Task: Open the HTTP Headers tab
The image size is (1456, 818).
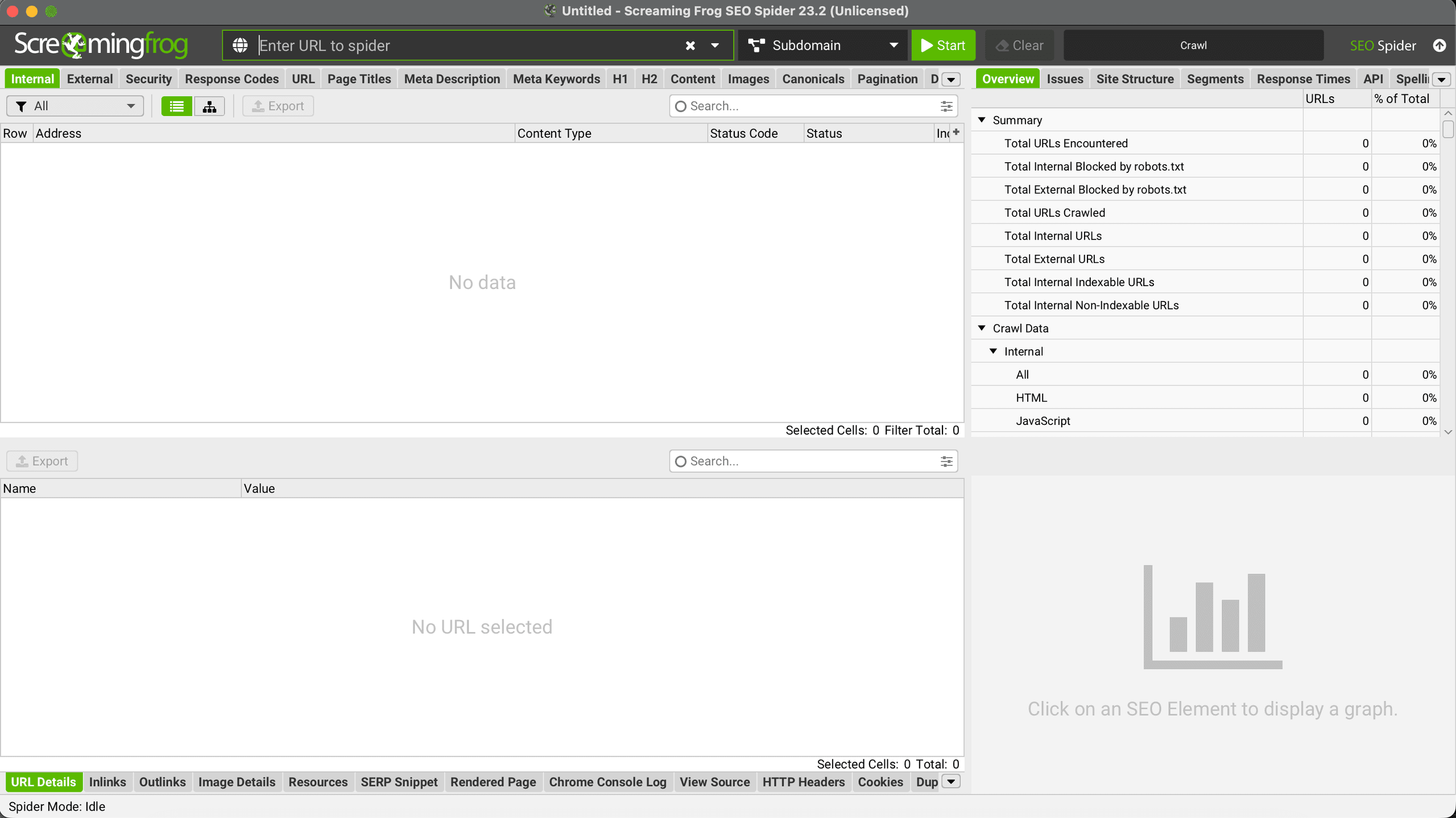Action: pos(804,782)
